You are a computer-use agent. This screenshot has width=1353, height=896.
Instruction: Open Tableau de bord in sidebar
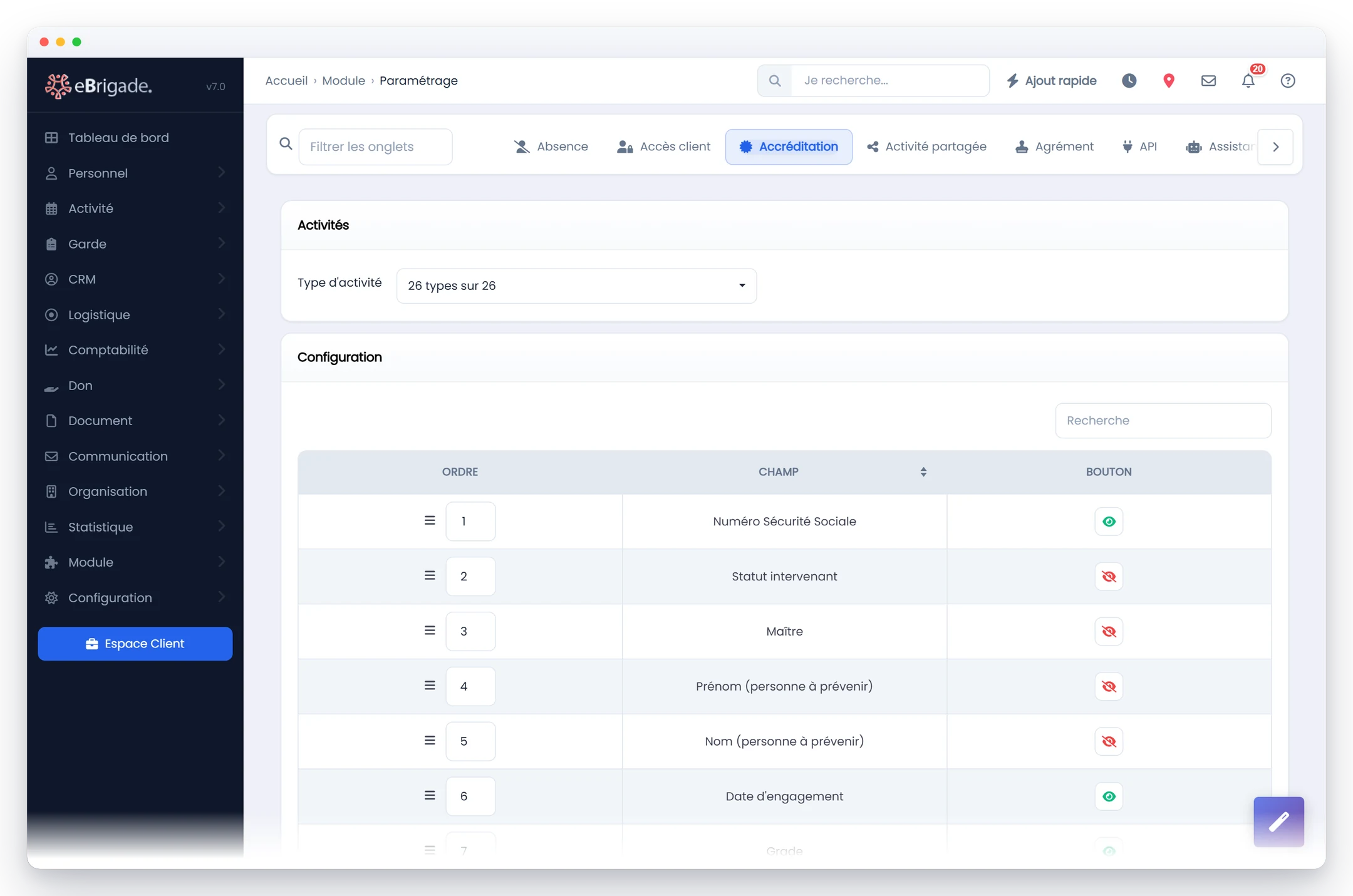pos(135,138)
